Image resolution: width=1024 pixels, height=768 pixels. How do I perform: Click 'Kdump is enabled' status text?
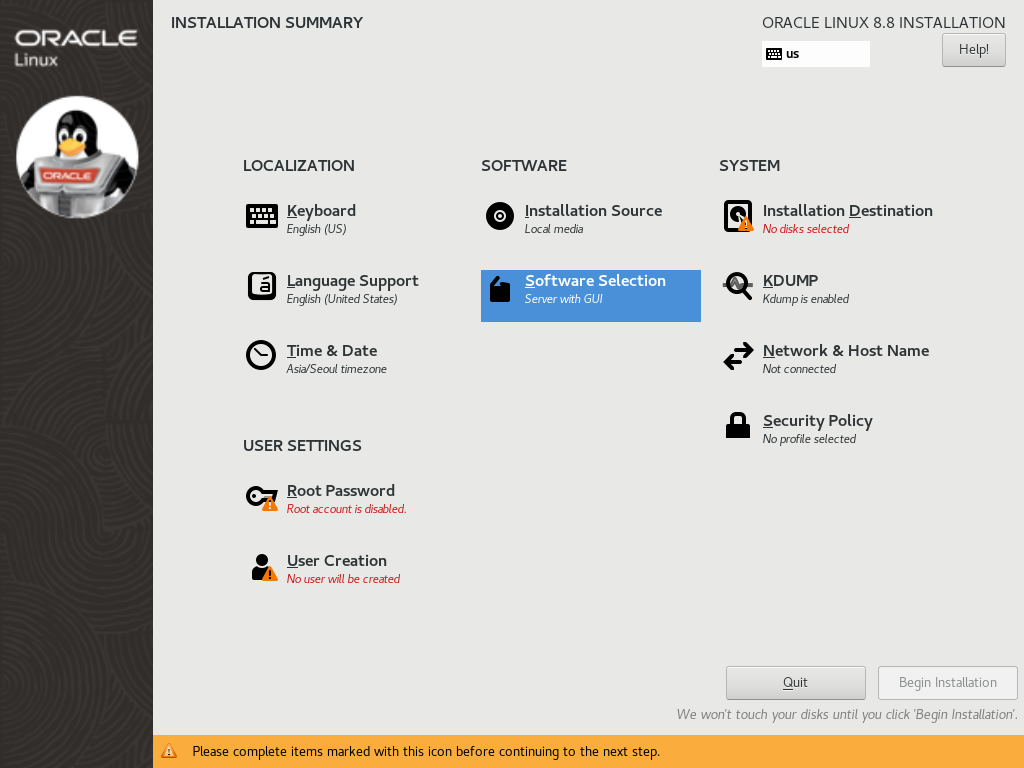point(805,299)
